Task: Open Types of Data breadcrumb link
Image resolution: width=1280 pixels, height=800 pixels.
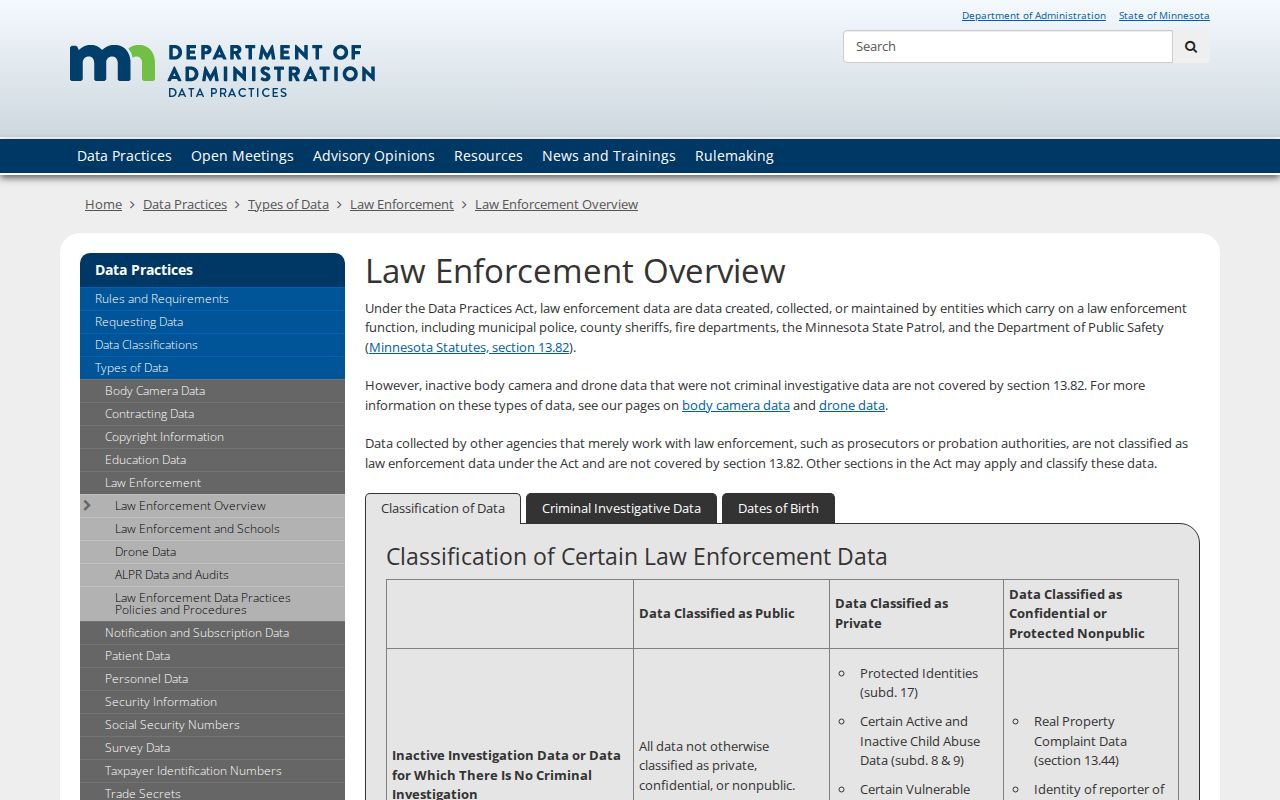Action: click(x=288, y=204)
